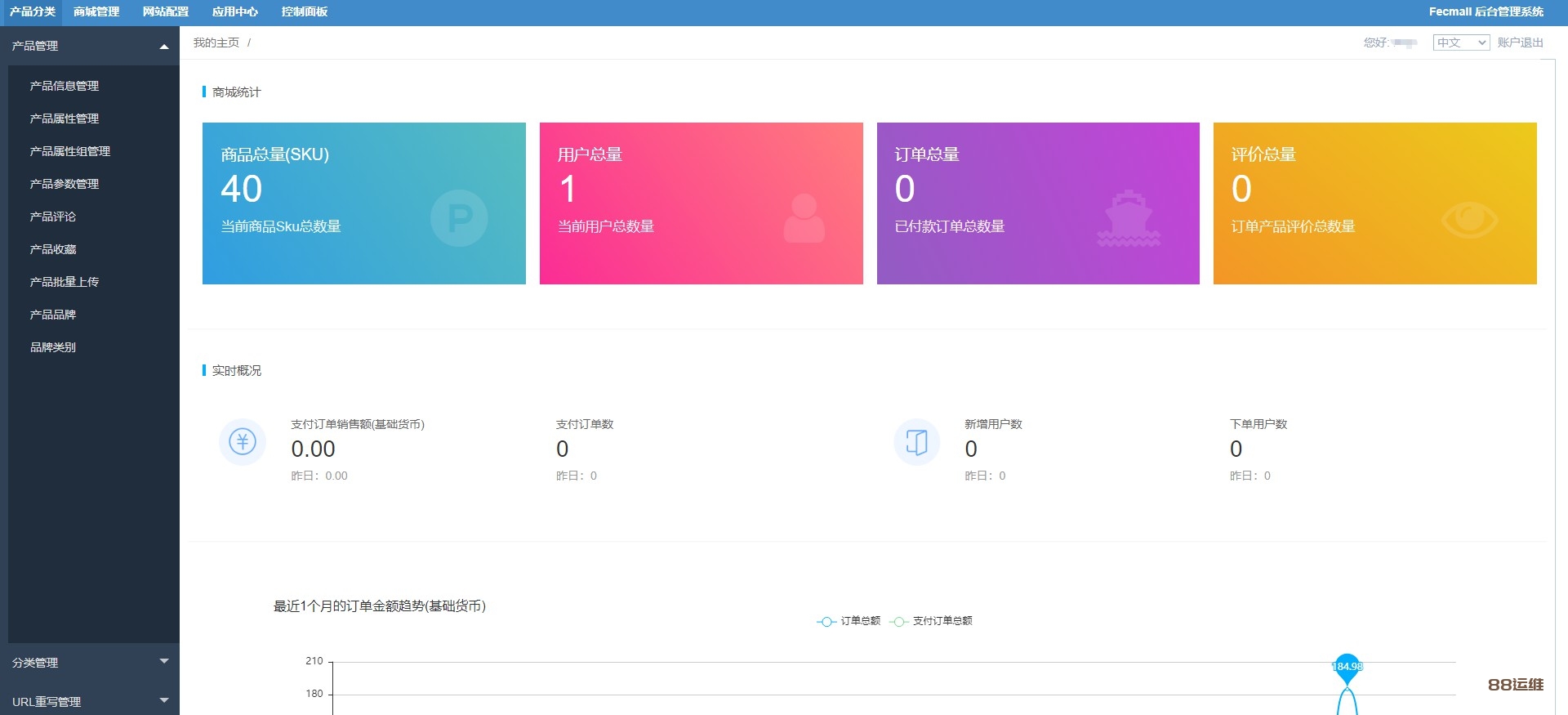
Task: Click the 用户总量 card title
Action: (590, 154)
